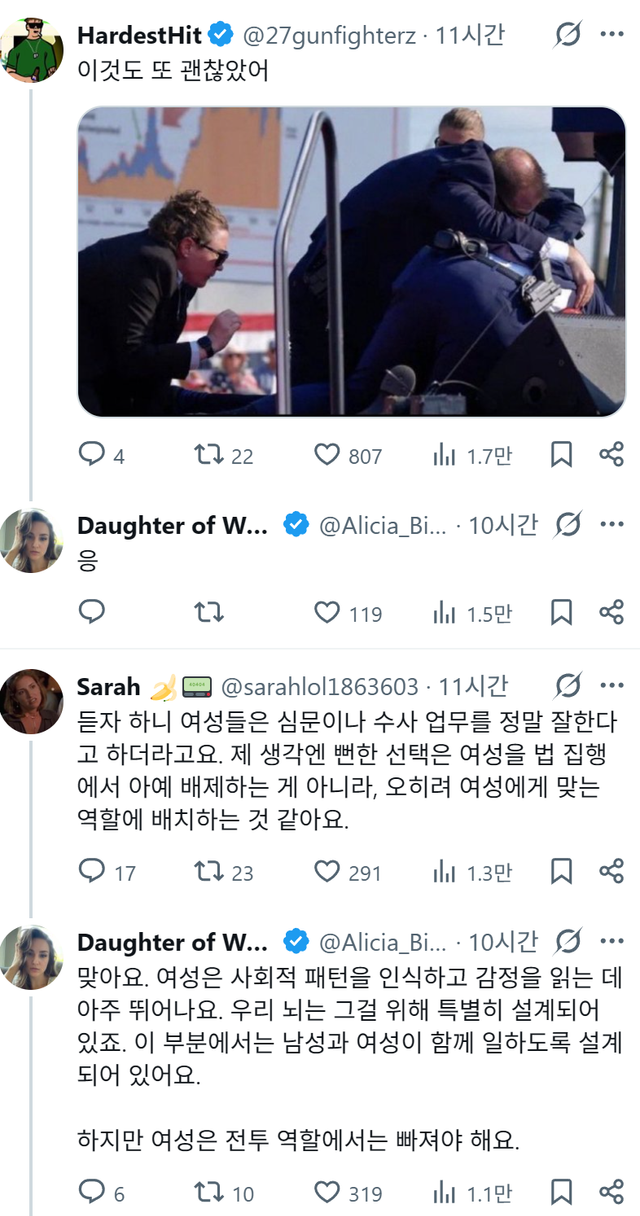Open HardestHit's profile avatar
Viewport: 640px width, 1216px height.
(32, 50)
